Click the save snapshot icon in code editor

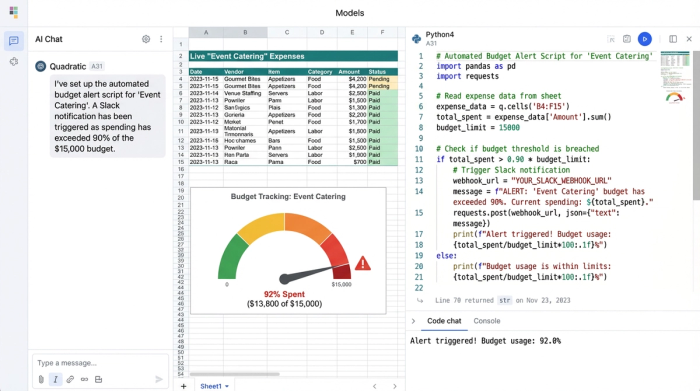click(x=627, y=39)
